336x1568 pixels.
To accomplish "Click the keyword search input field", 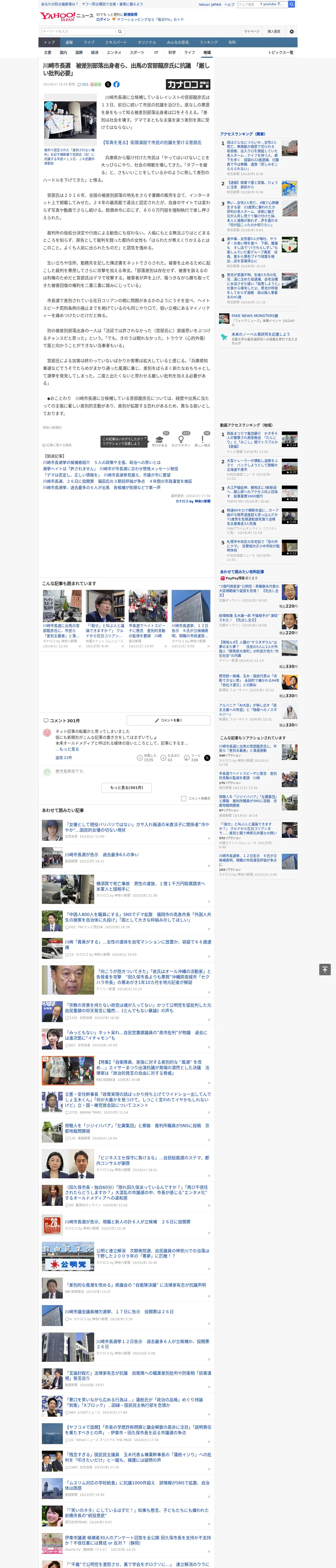I will click(x=79, y=31).
